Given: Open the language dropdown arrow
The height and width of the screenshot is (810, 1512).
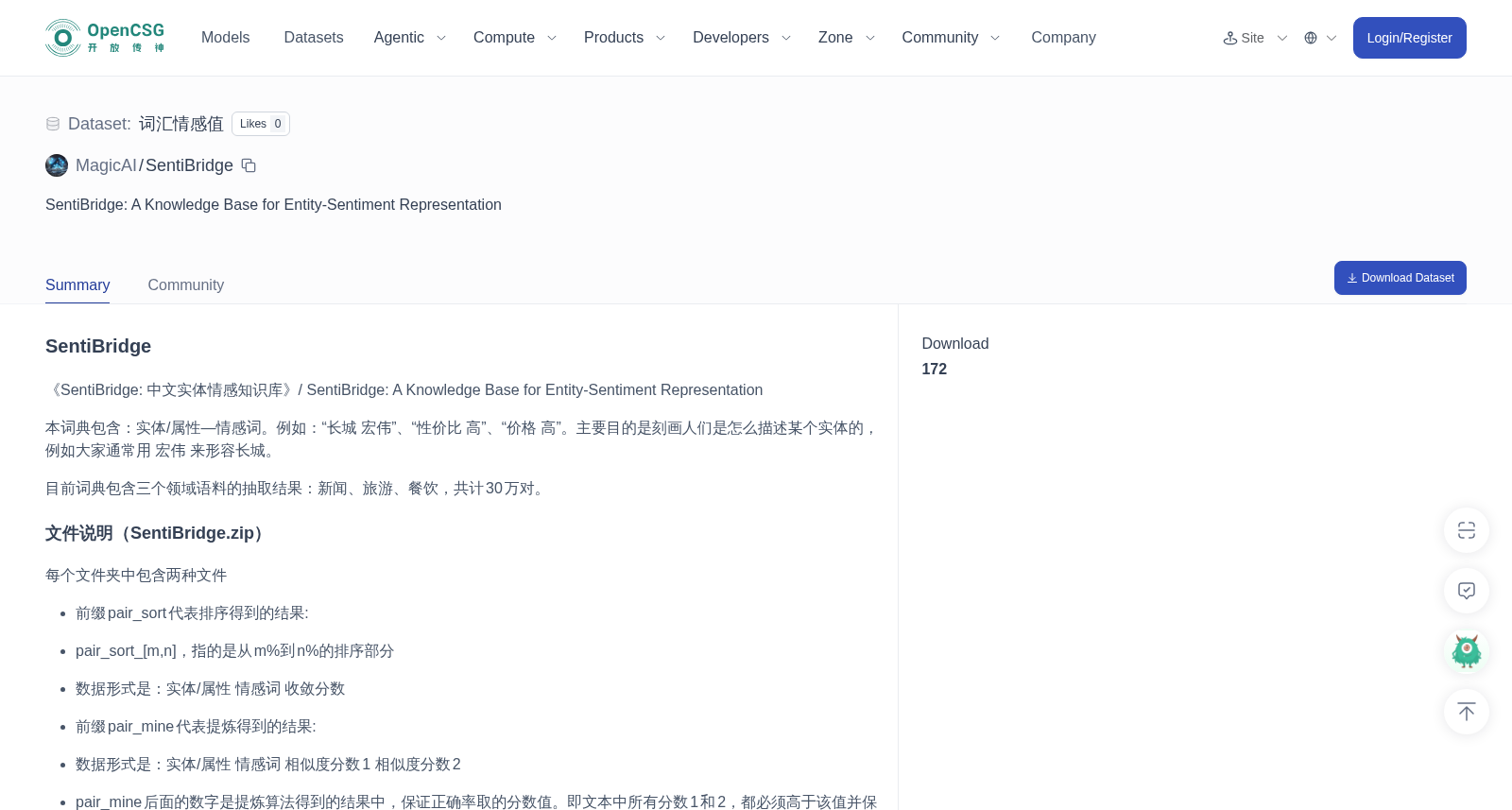Looking at the screenshot, I should [1332, 38].
